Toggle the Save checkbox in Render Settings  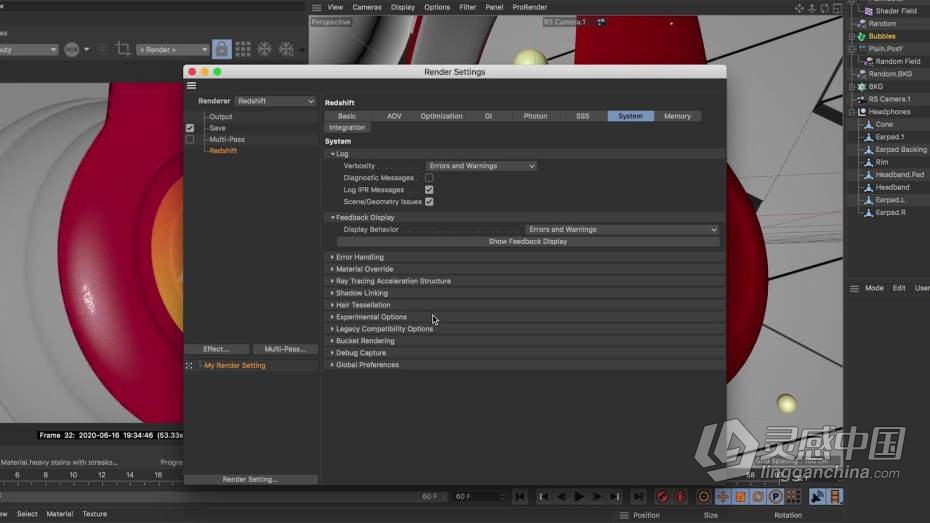pos(190,128)
